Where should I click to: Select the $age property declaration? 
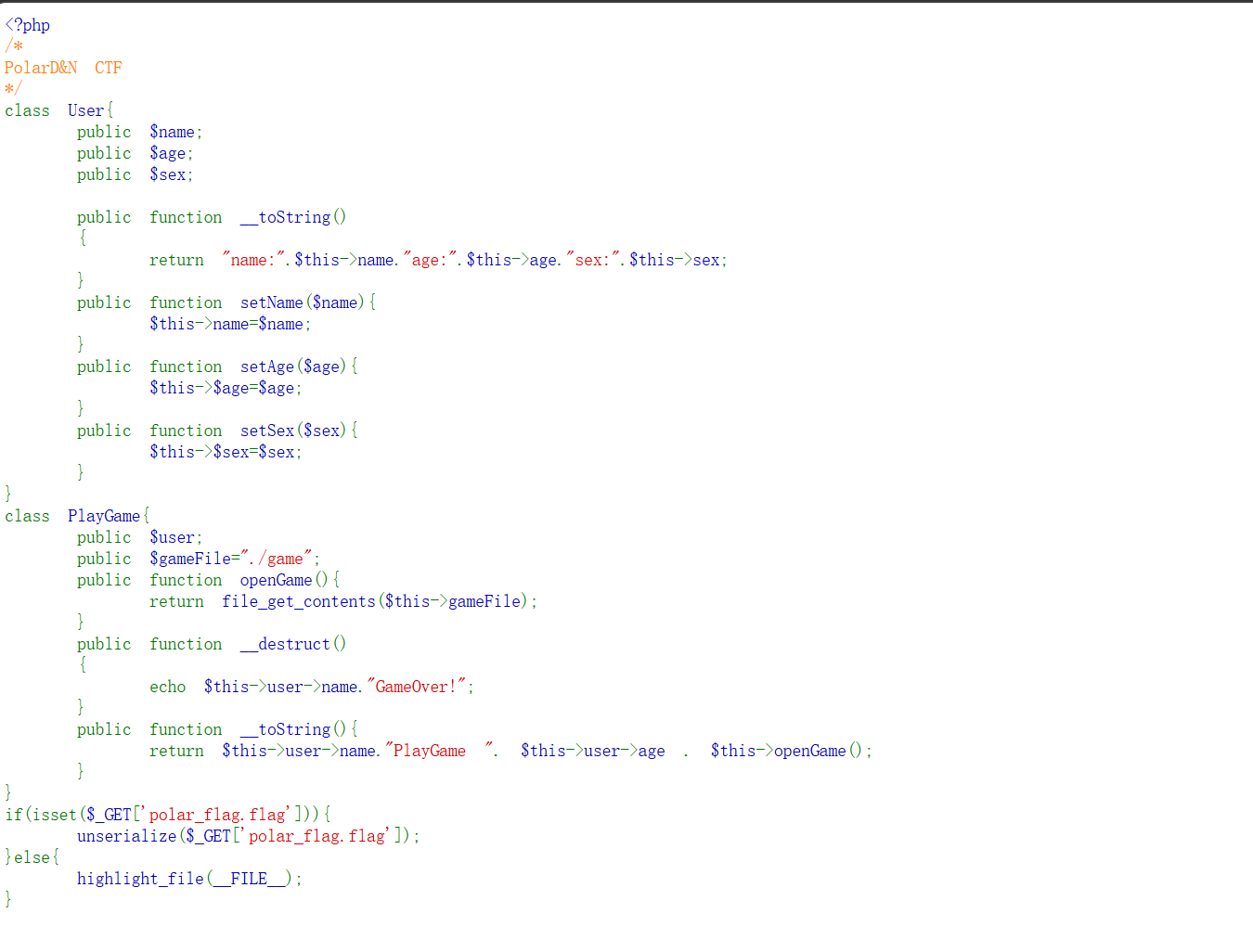tap(136, 153)
